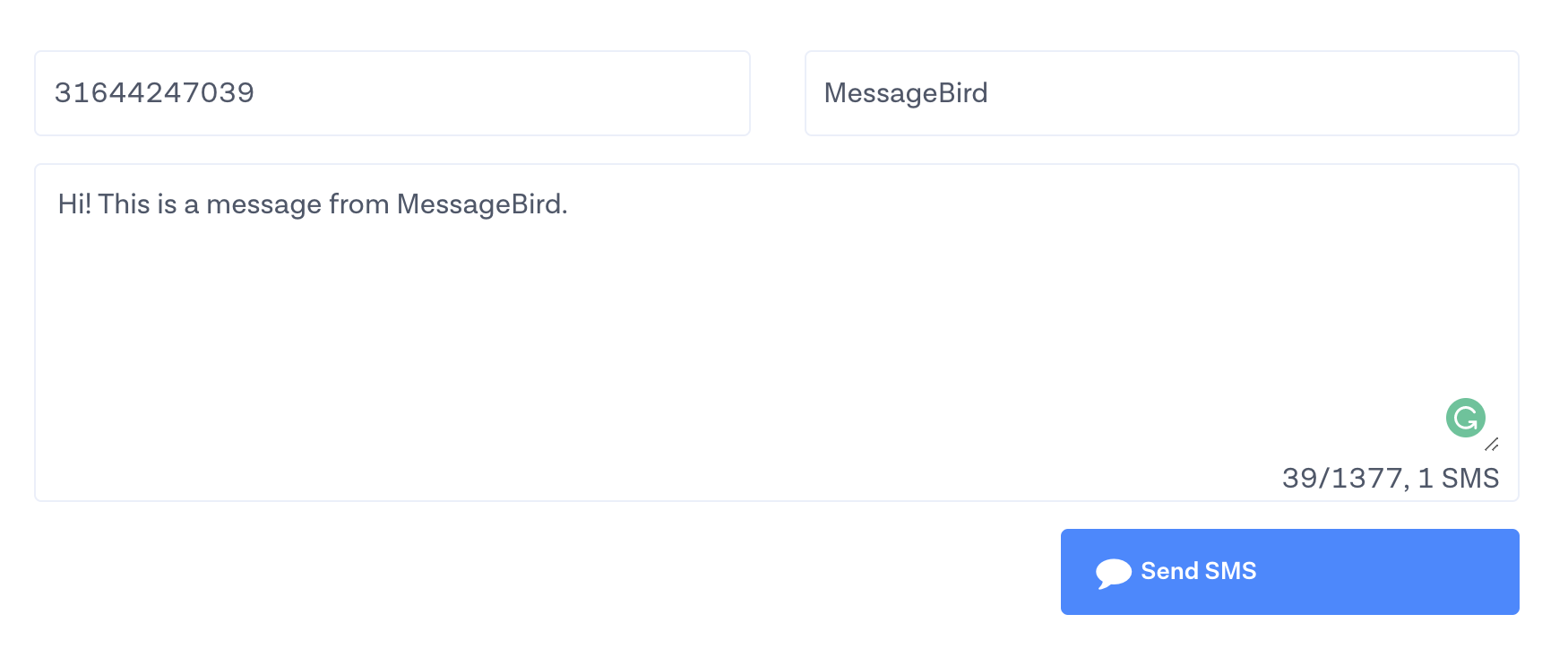Click the "1 SMS" message count indicator
The height and width of the screenshot is (649, 1568).
click(1458, 478)
